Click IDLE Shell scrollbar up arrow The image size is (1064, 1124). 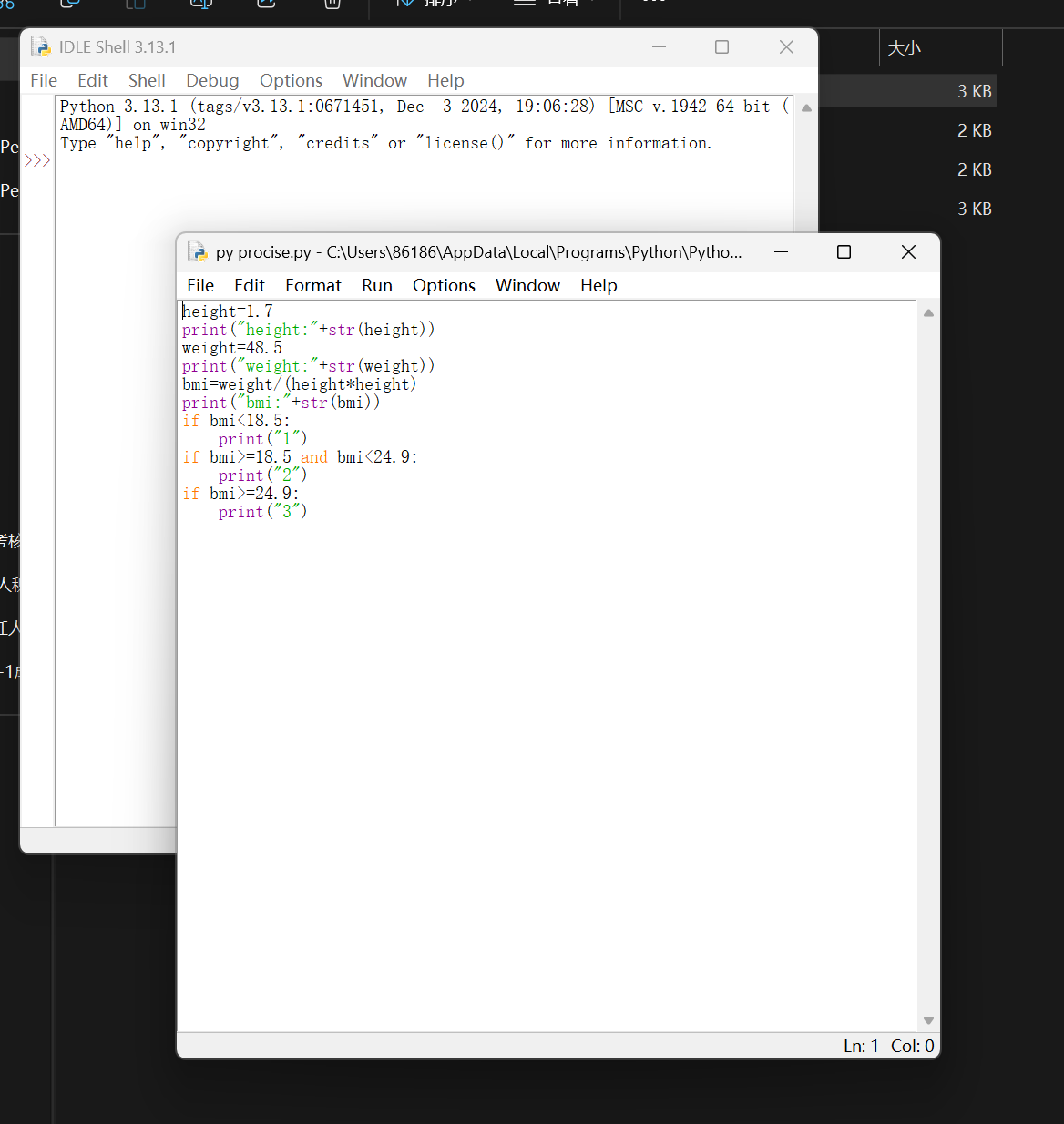click(806, 107)
